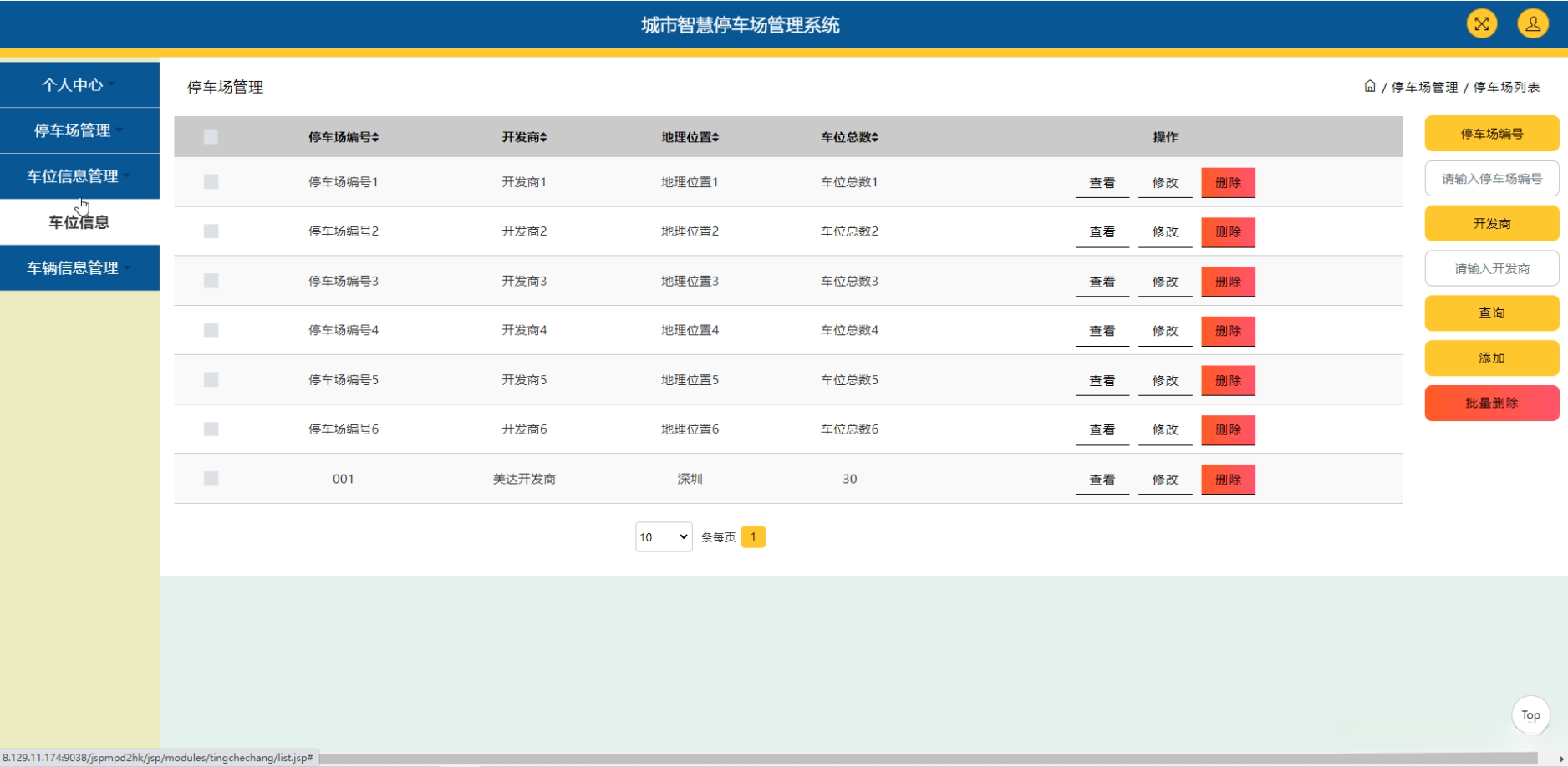The width and height of the screenshot is (1568, 767).
Task: Toggle fullscreen with the expand icon
Action: pos(1481,24)
